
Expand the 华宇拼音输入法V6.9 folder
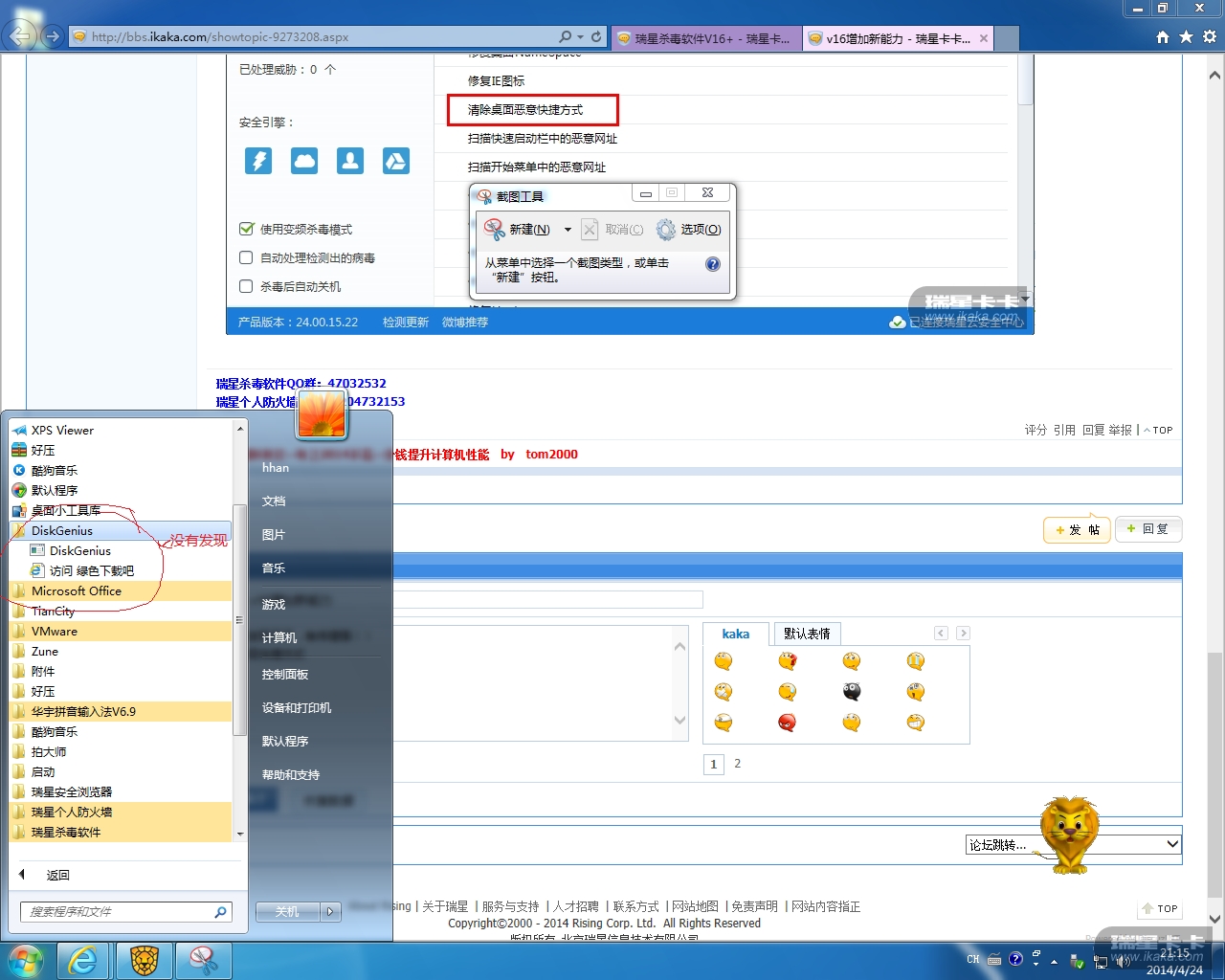point(121,711)
